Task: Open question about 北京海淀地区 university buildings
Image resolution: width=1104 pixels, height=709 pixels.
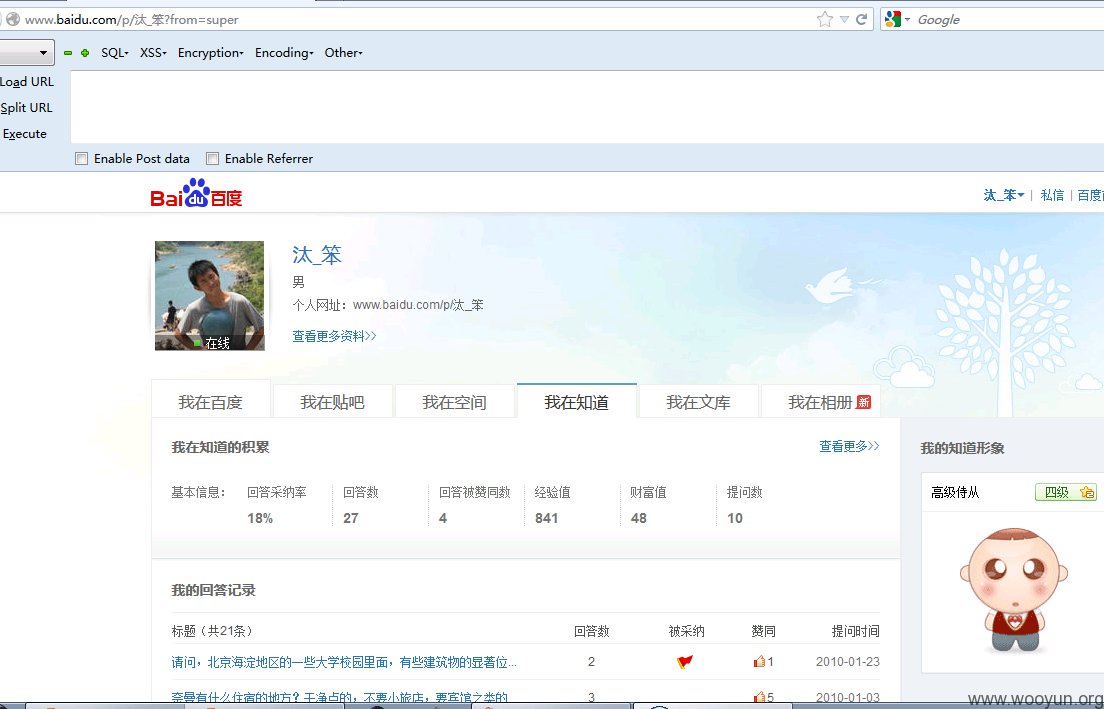Action: pos(344,662)
